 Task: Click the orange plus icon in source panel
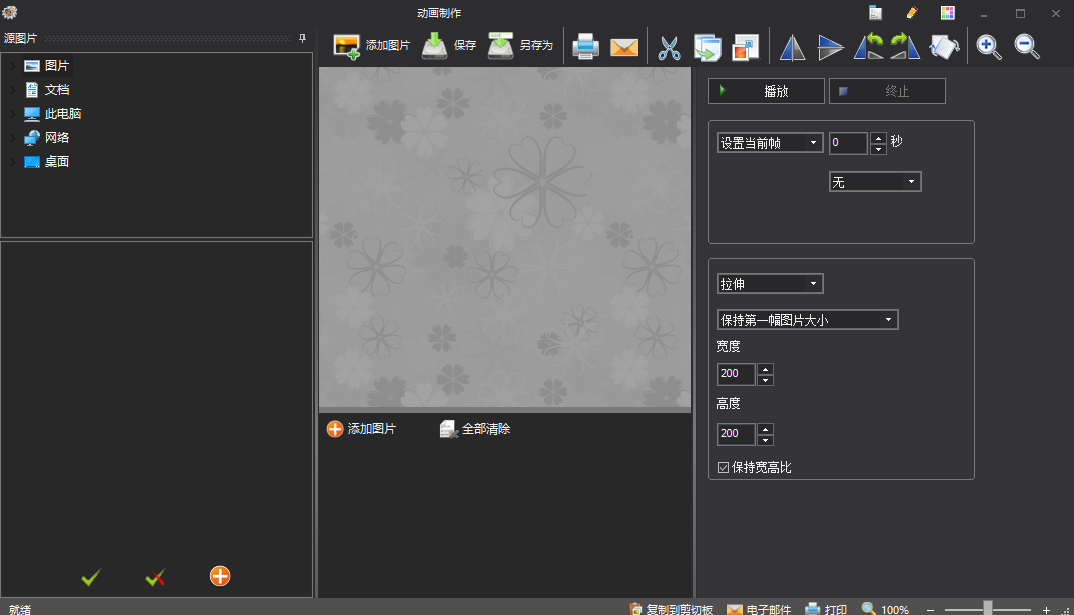(x=220, y=576)
